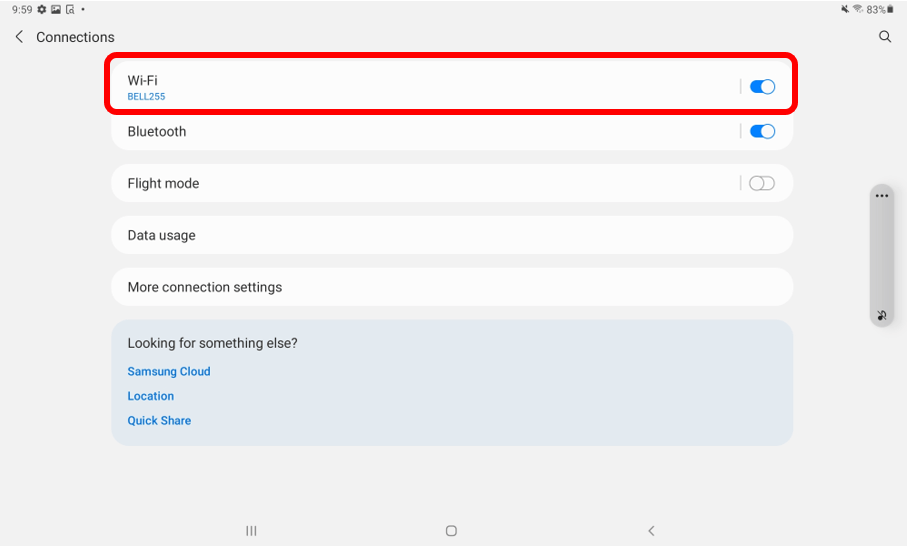The image size is (909, 546).
Task: Open recent apps navigation button
Action: (251, 530)
